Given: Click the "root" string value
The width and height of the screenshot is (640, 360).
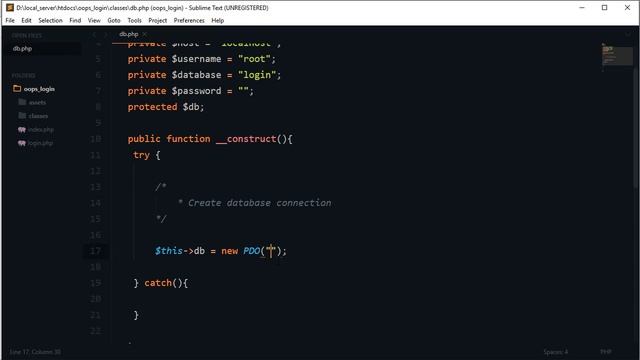Looking at the screenshot, I should click(x=254, y=59).
